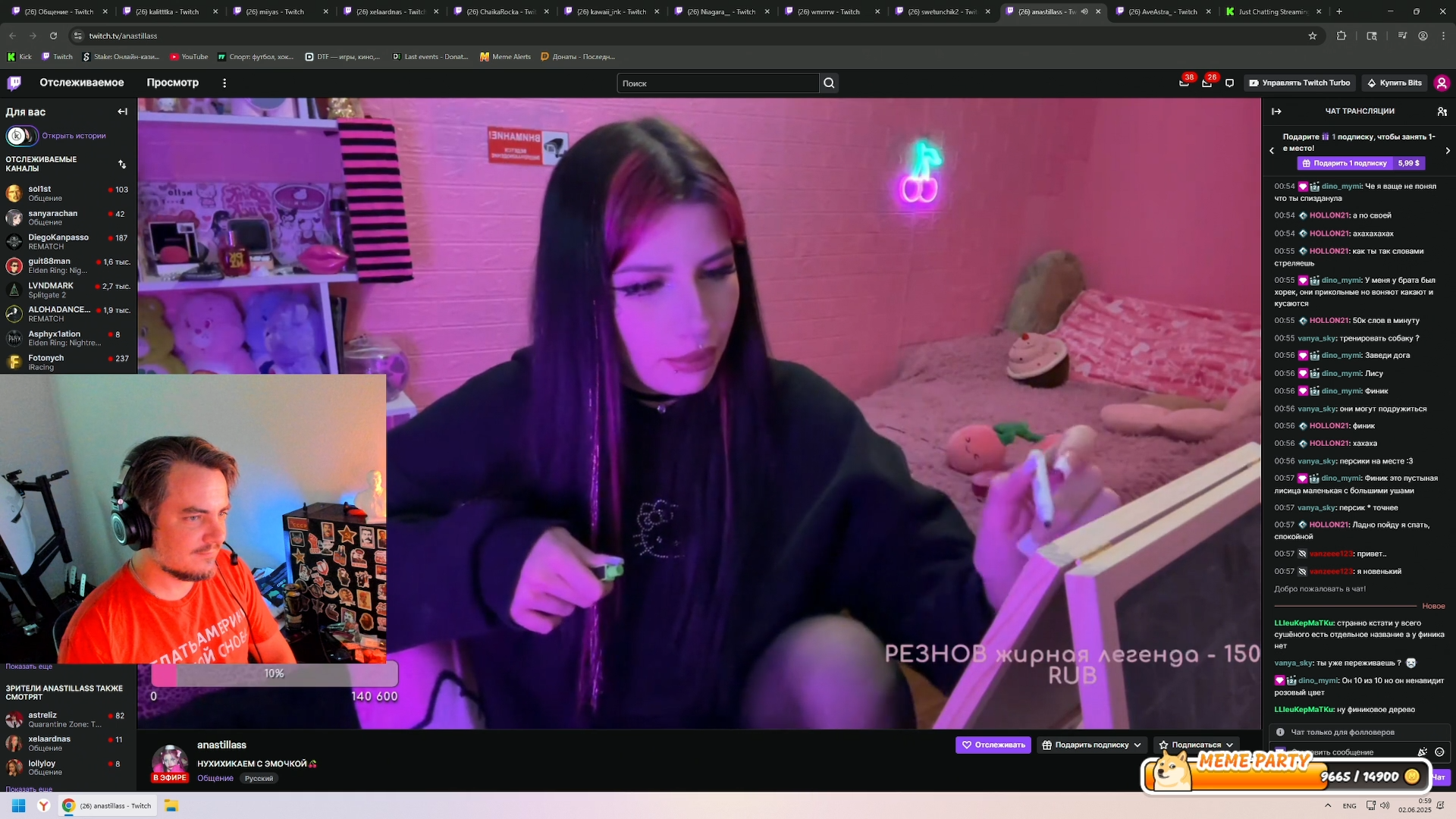Collapse the chat panel using the arrow icon

[x=1276, y=111]
